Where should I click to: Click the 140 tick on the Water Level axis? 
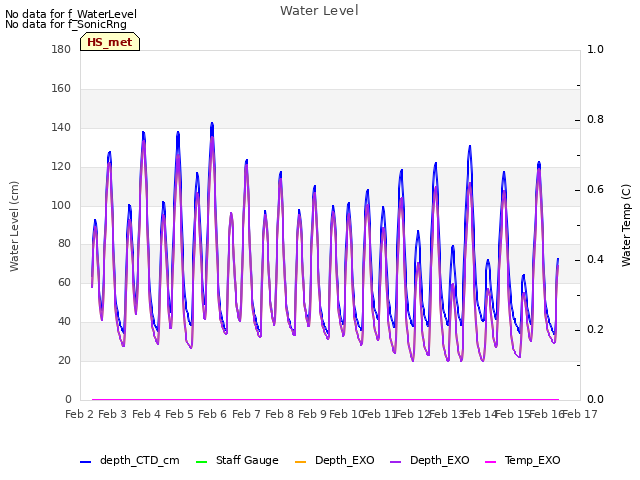pyautogui.click(x=61, y=127)
